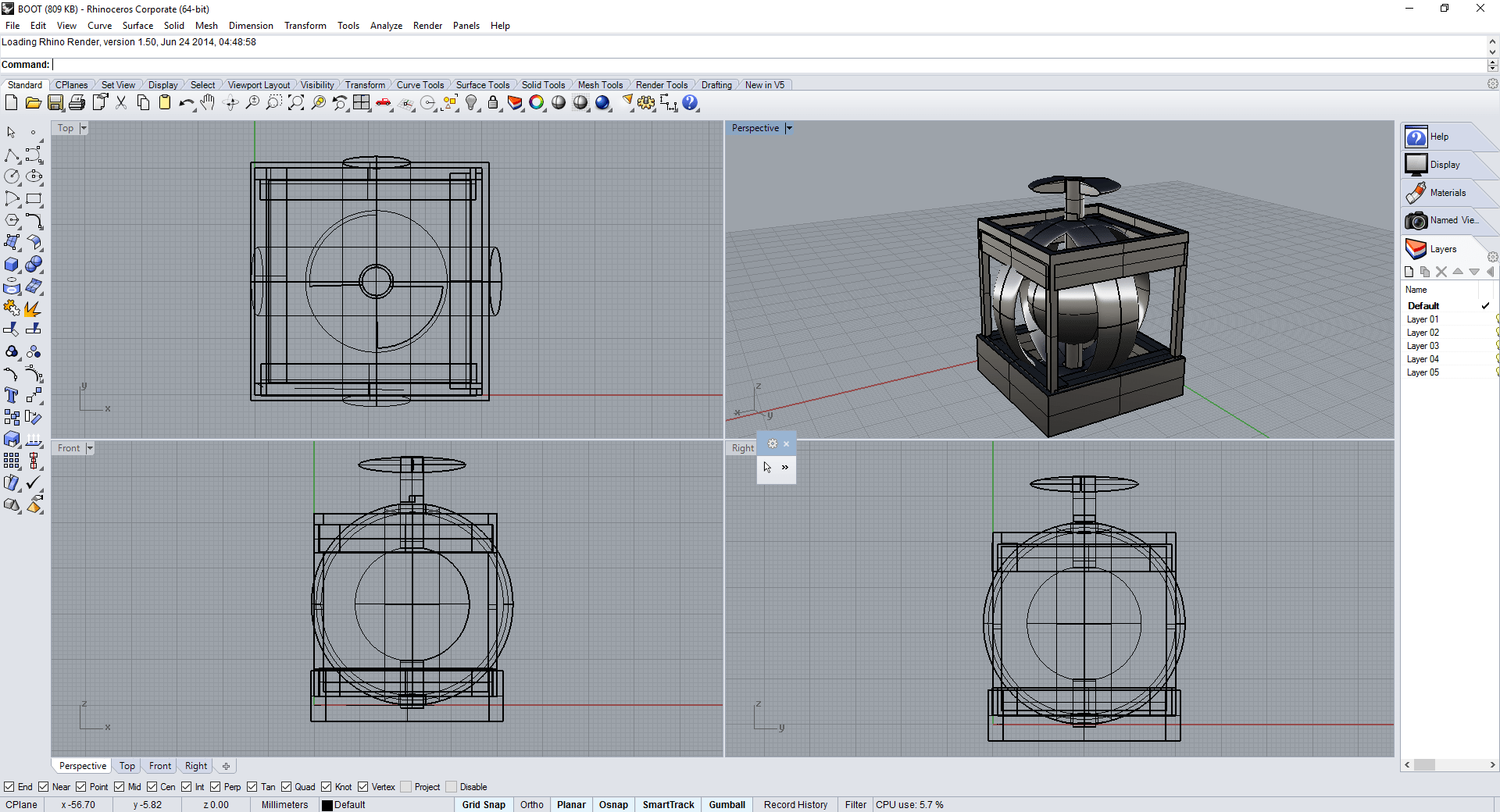Click the new layer icon in Layers panel
The width and height of the screenshot is (1500, 812).
1409,272
